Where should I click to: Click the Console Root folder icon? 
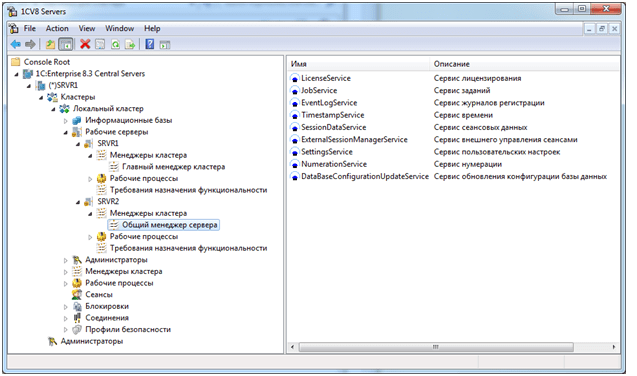tap(15, 62)
